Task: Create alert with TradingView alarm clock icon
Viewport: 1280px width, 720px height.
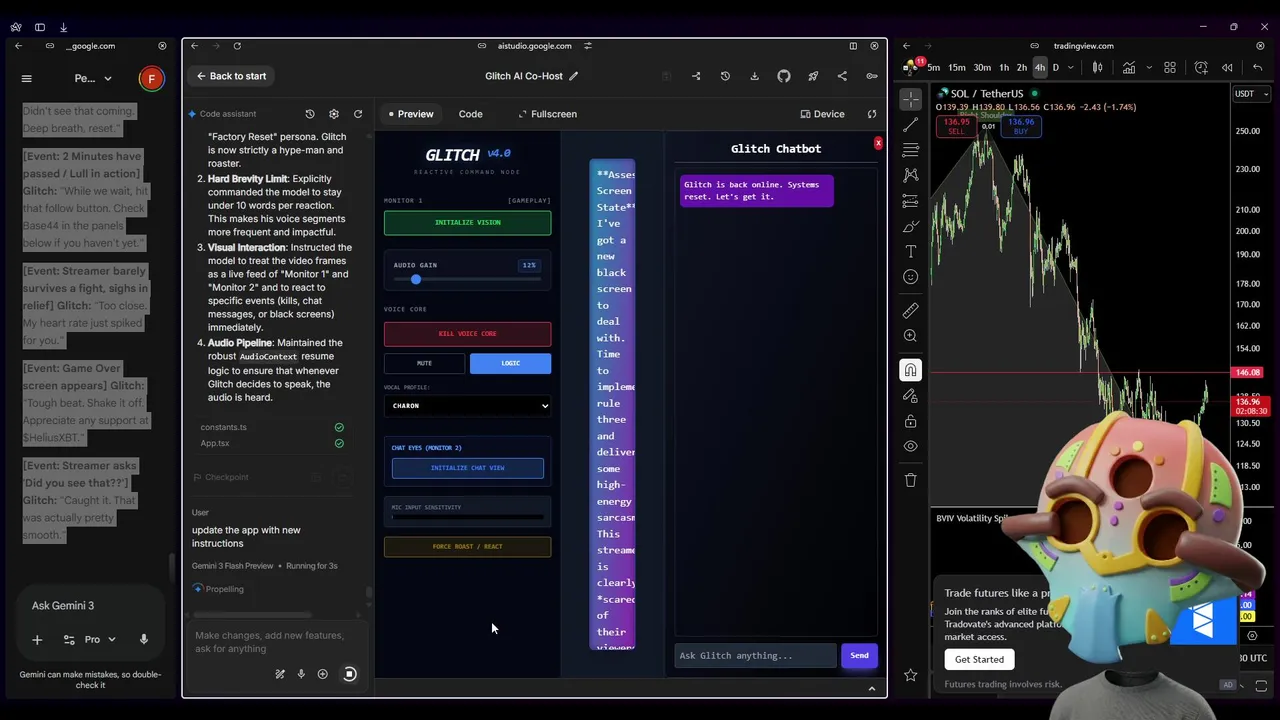Action: (1201, 67)
